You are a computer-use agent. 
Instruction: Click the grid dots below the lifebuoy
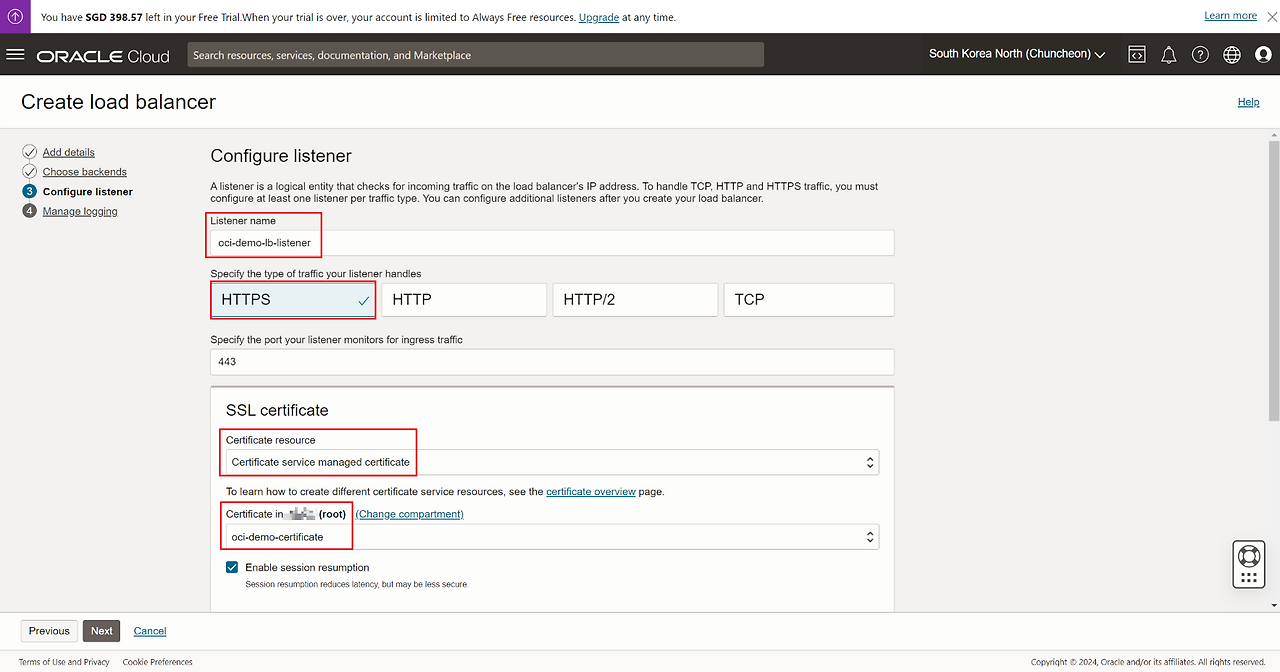1249,578
